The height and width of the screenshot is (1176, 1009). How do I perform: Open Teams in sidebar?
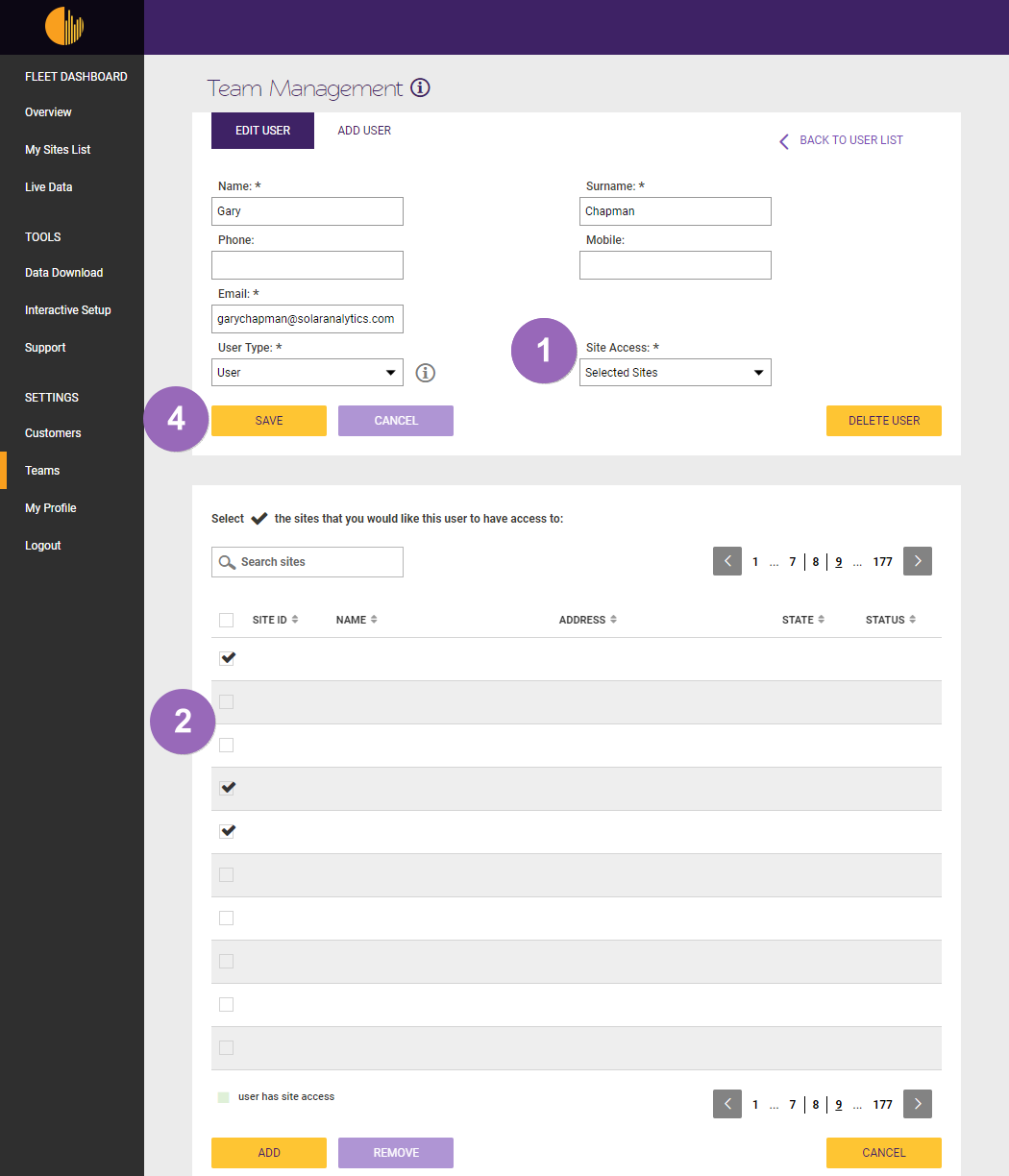click(42, 471)
